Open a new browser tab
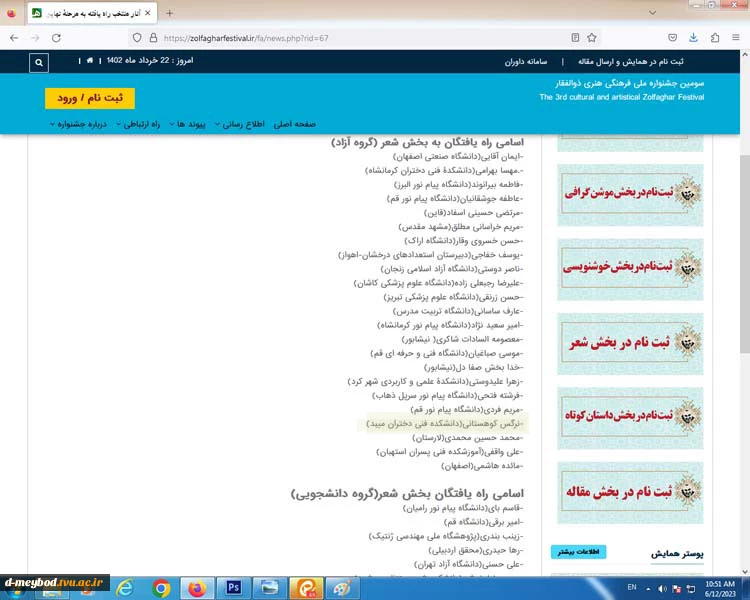 pos(169,13)
